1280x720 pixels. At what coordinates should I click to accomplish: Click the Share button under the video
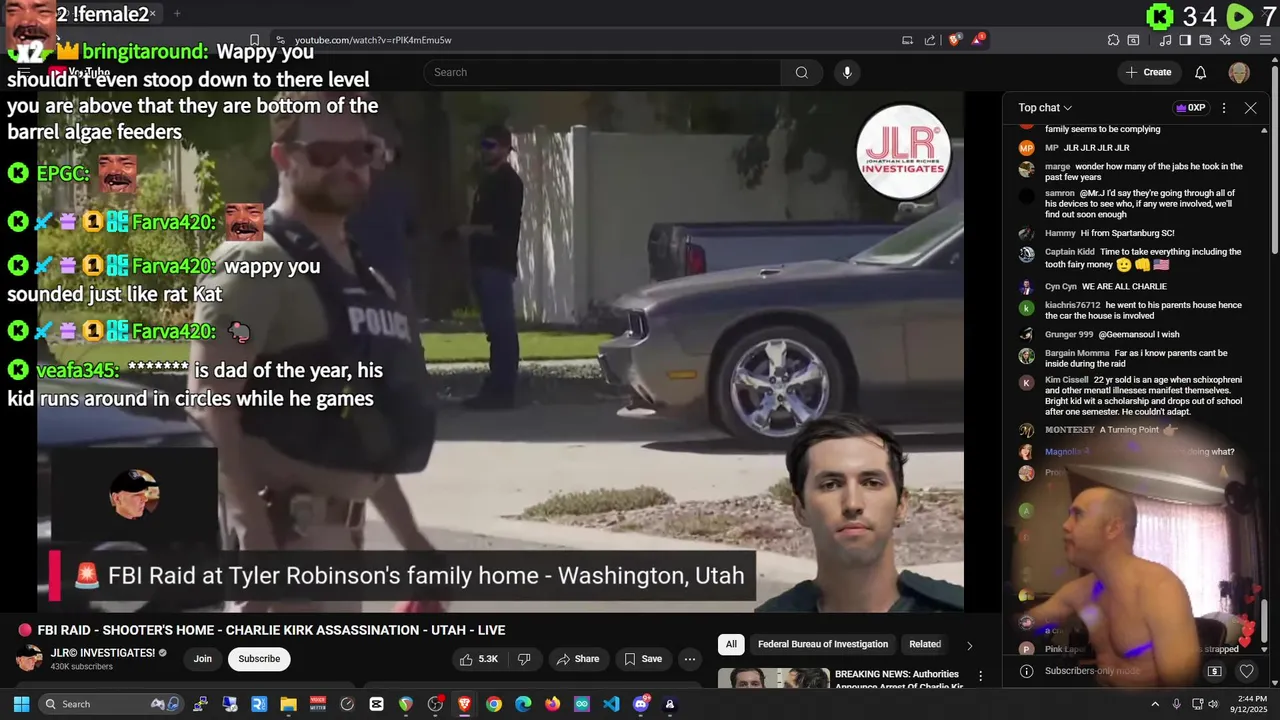coord(578,659)
